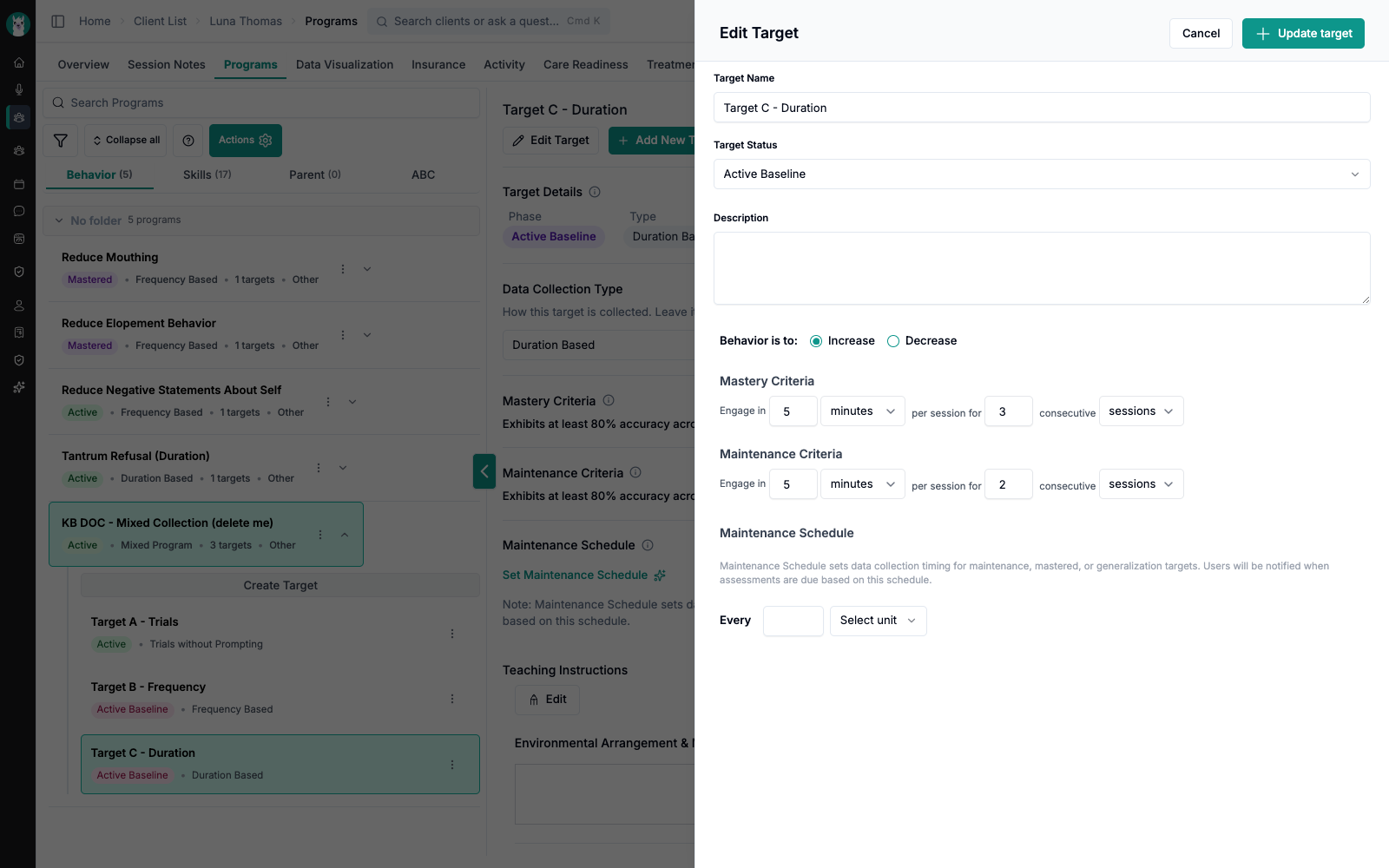Open three-dot menu for Reduce Elopement Behavior
This screenshot has height=868, width=1389.
343,335
